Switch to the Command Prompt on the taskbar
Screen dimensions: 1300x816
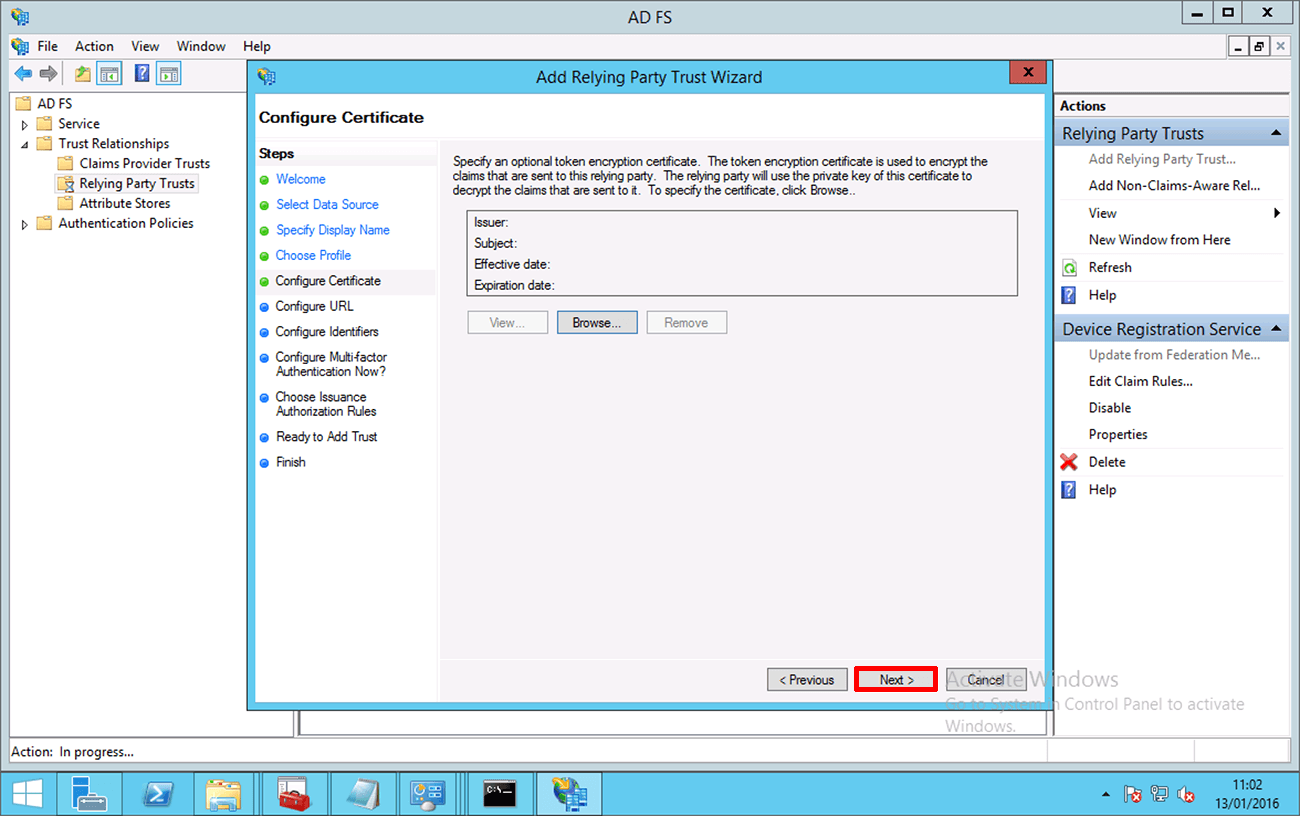pyautogui.click(x=499, y=794)
